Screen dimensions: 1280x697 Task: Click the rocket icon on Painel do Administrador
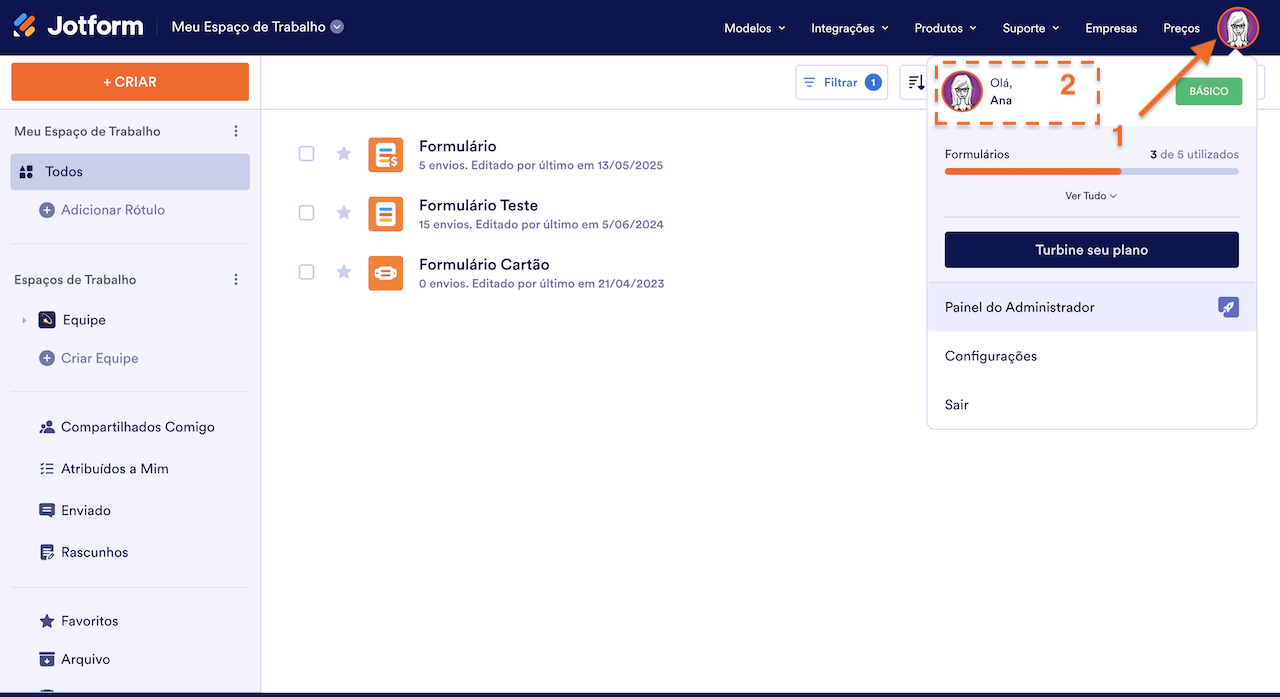coord(1228,307)
